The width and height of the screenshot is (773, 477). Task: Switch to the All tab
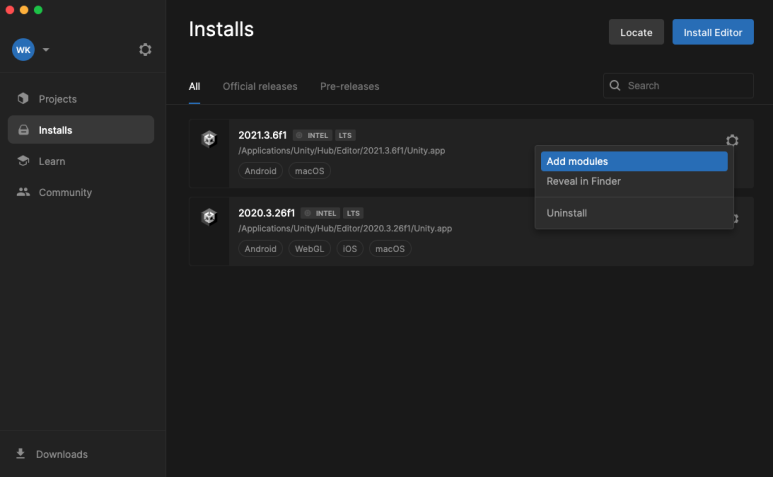click(194, 86)
